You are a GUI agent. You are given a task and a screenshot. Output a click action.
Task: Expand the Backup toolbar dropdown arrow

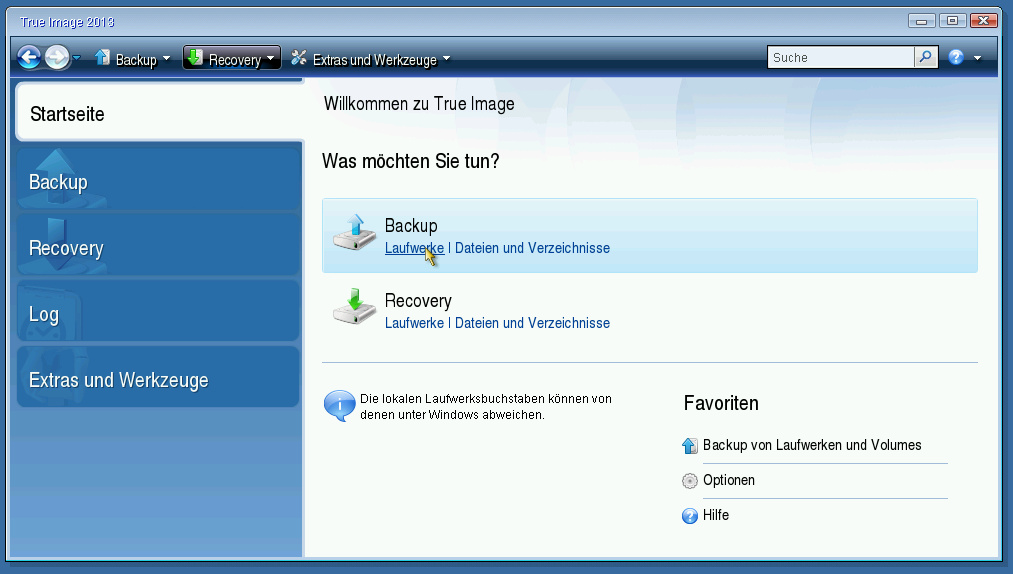167,59
